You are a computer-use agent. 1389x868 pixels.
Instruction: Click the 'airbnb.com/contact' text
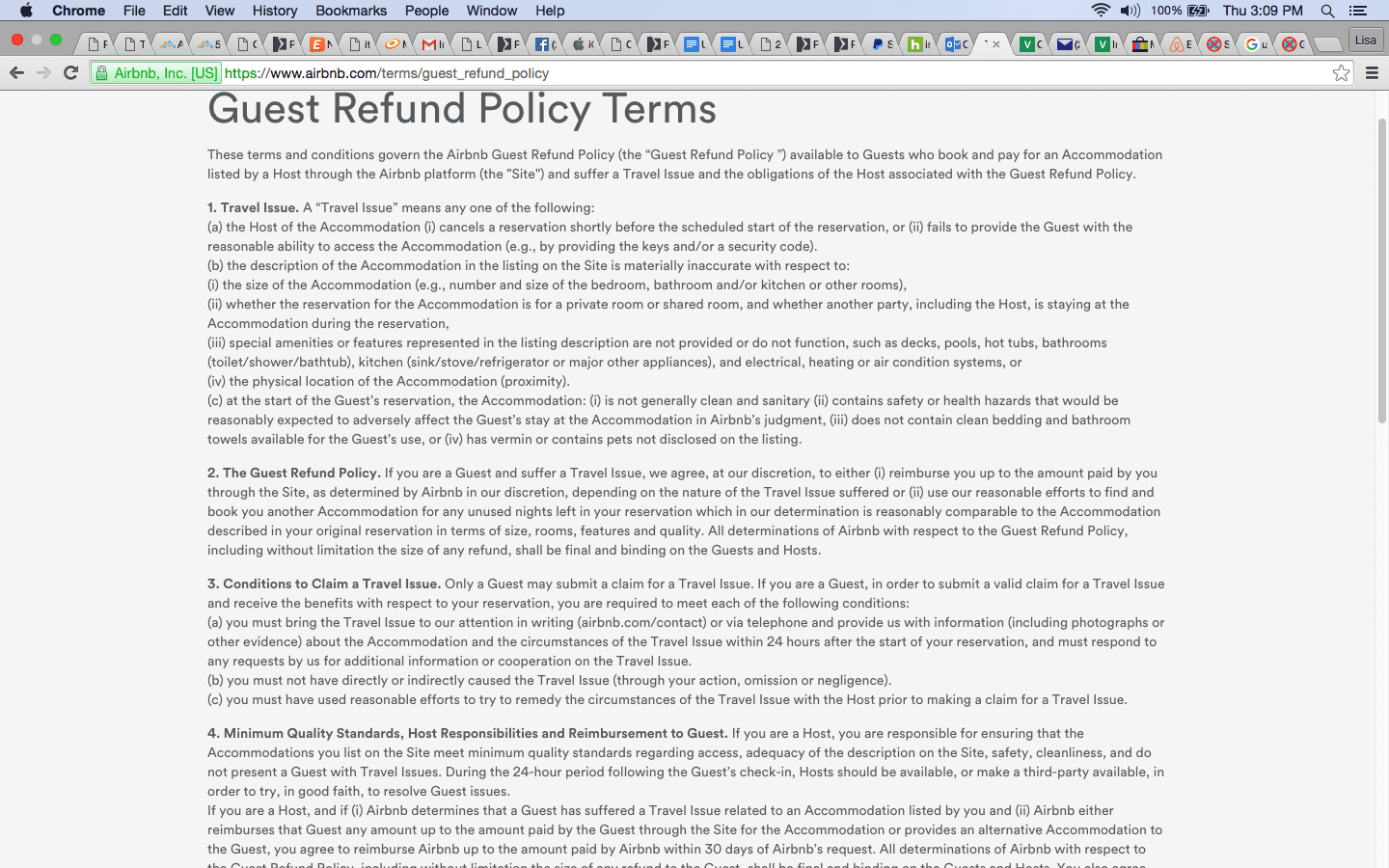[x=642, y=622]
